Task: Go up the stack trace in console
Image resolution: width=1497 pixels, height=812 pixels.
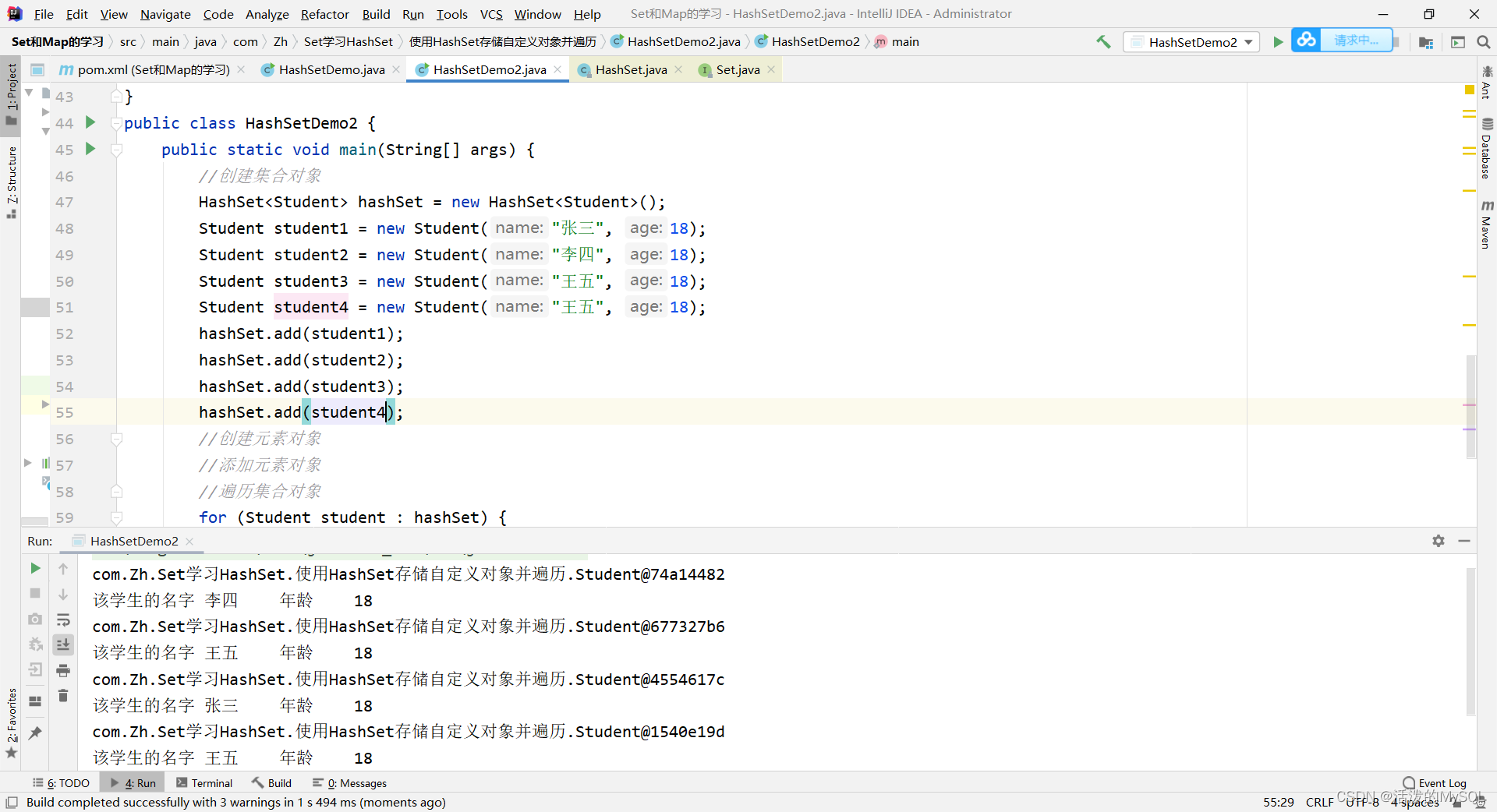Action: coord(63,569)
